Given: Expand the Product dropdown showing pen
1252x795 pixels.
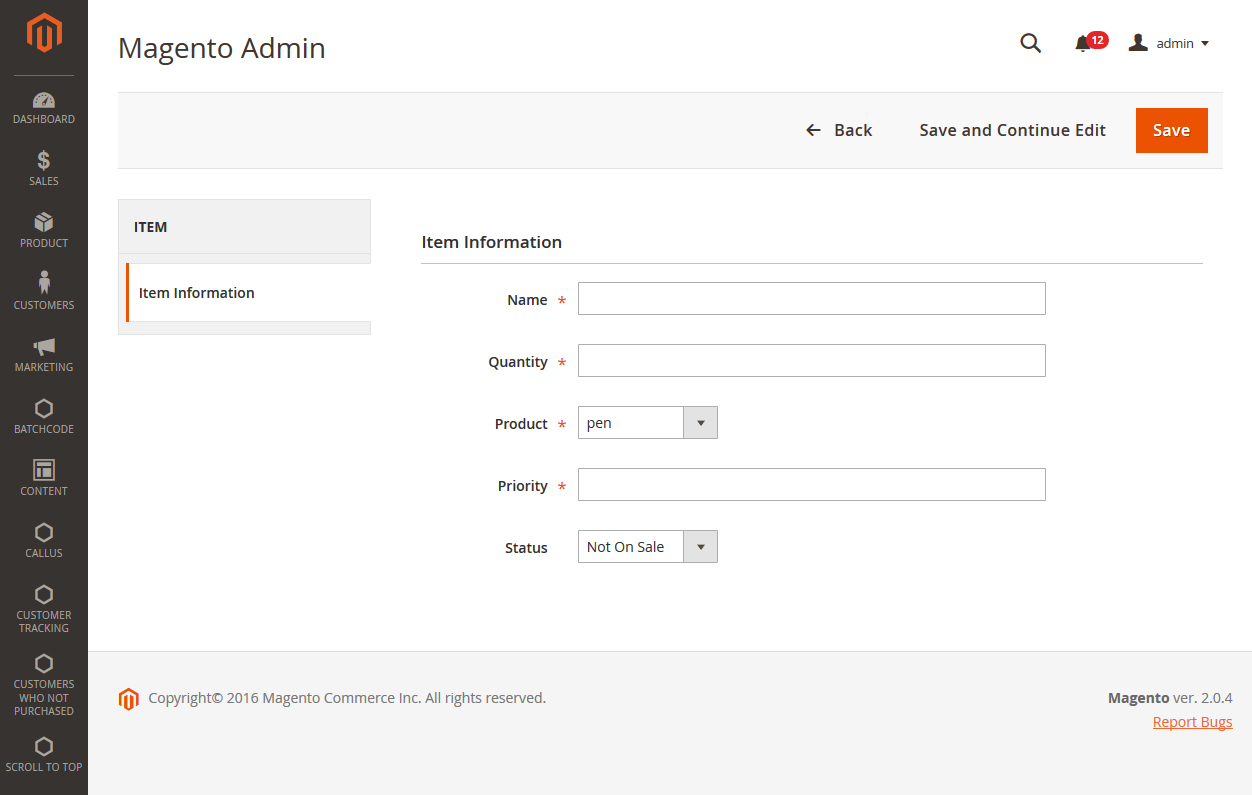Looking at the screenshot, I should click(701, 422).
